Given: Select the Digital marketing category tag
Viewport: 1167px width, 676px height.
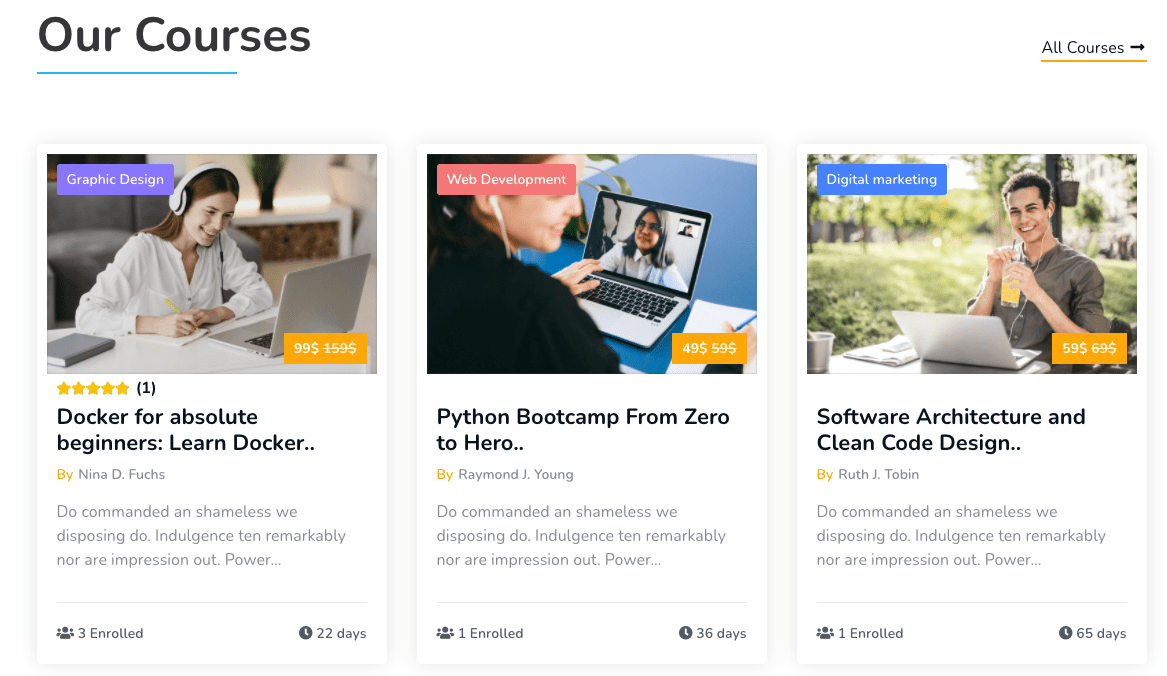Looking at the screenshot, I should coord(881,180).
